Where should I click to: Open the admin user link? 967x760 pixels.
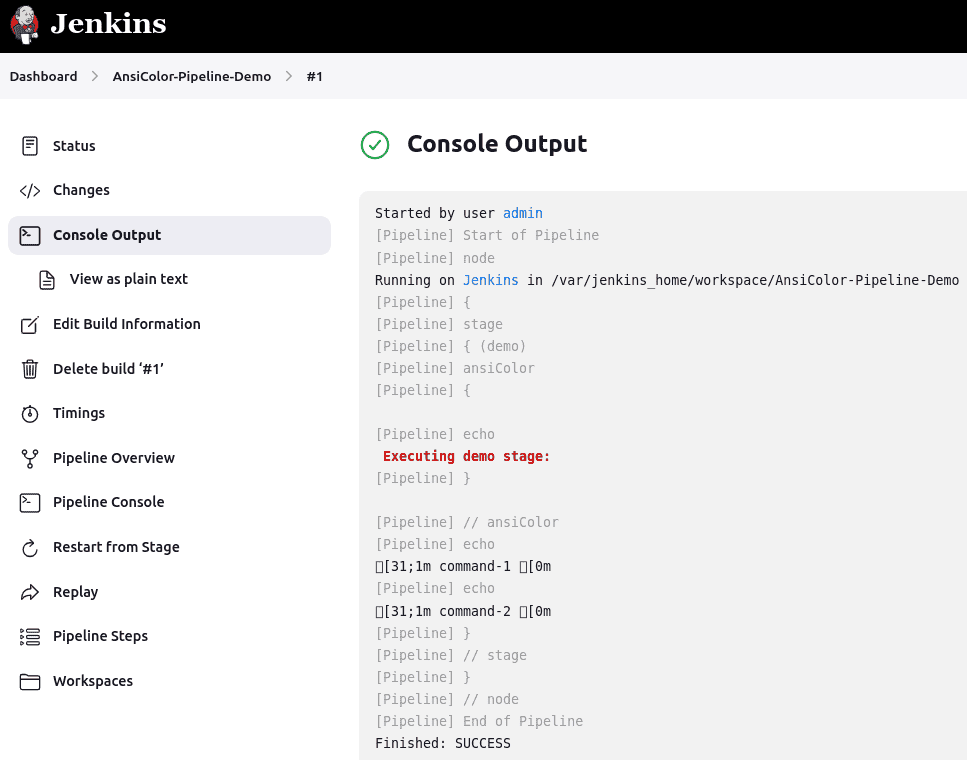click(x=523, y=213)
